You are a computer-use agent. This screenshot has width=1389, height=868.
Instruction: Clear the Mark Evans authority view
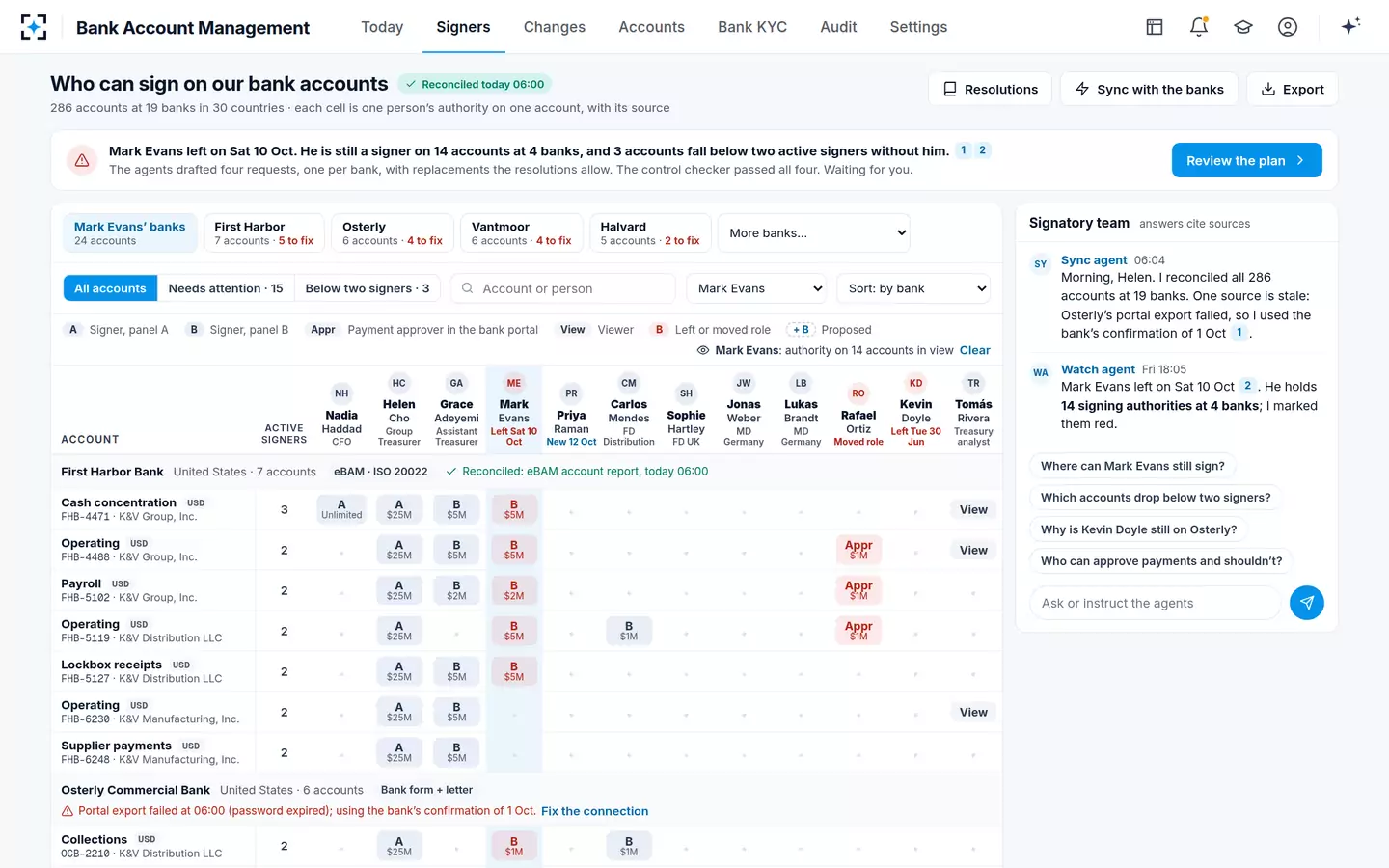(x=974, y=350)
